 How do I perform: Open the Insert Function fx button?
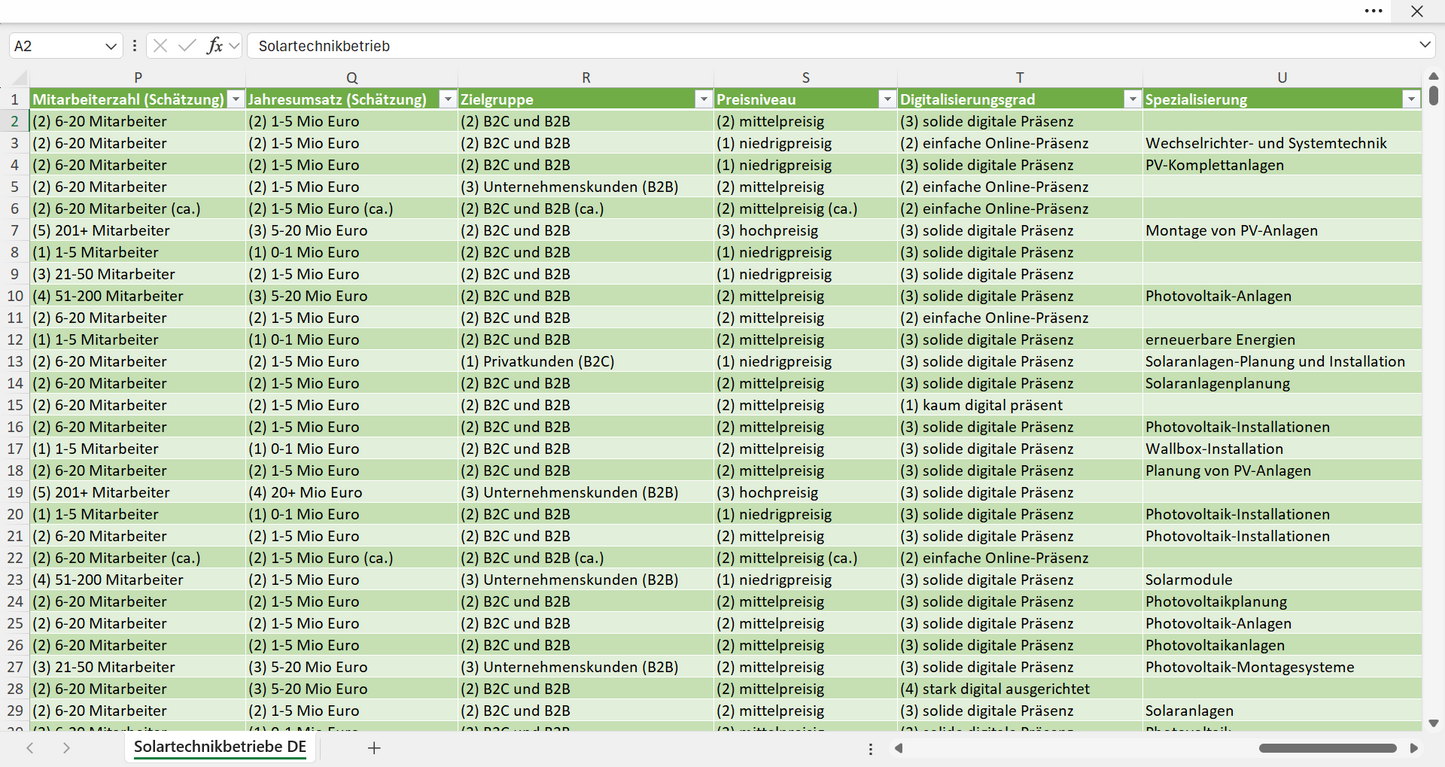[214, 46]
